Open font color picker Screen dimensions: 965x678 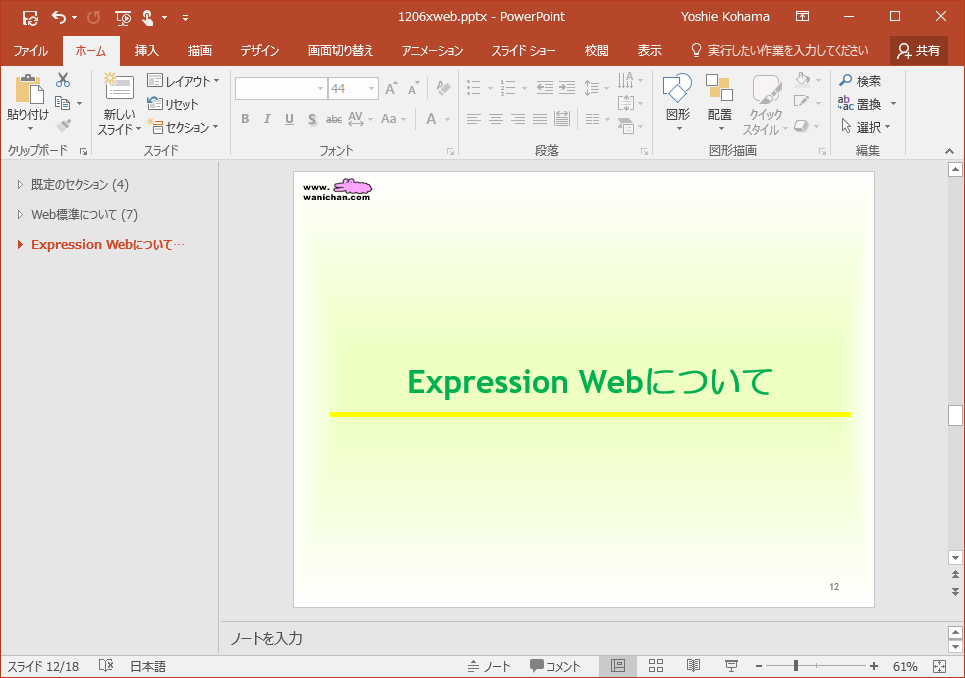click(447, 119)
